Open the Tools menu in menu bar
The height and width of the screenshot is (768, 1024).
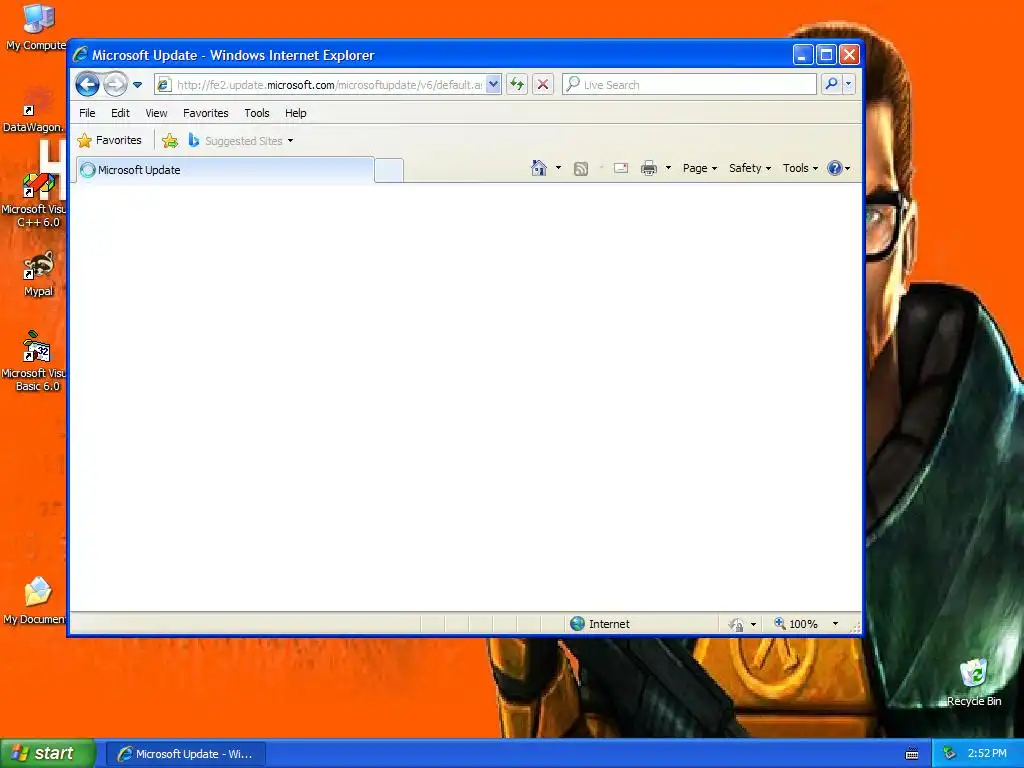(257, 113)
